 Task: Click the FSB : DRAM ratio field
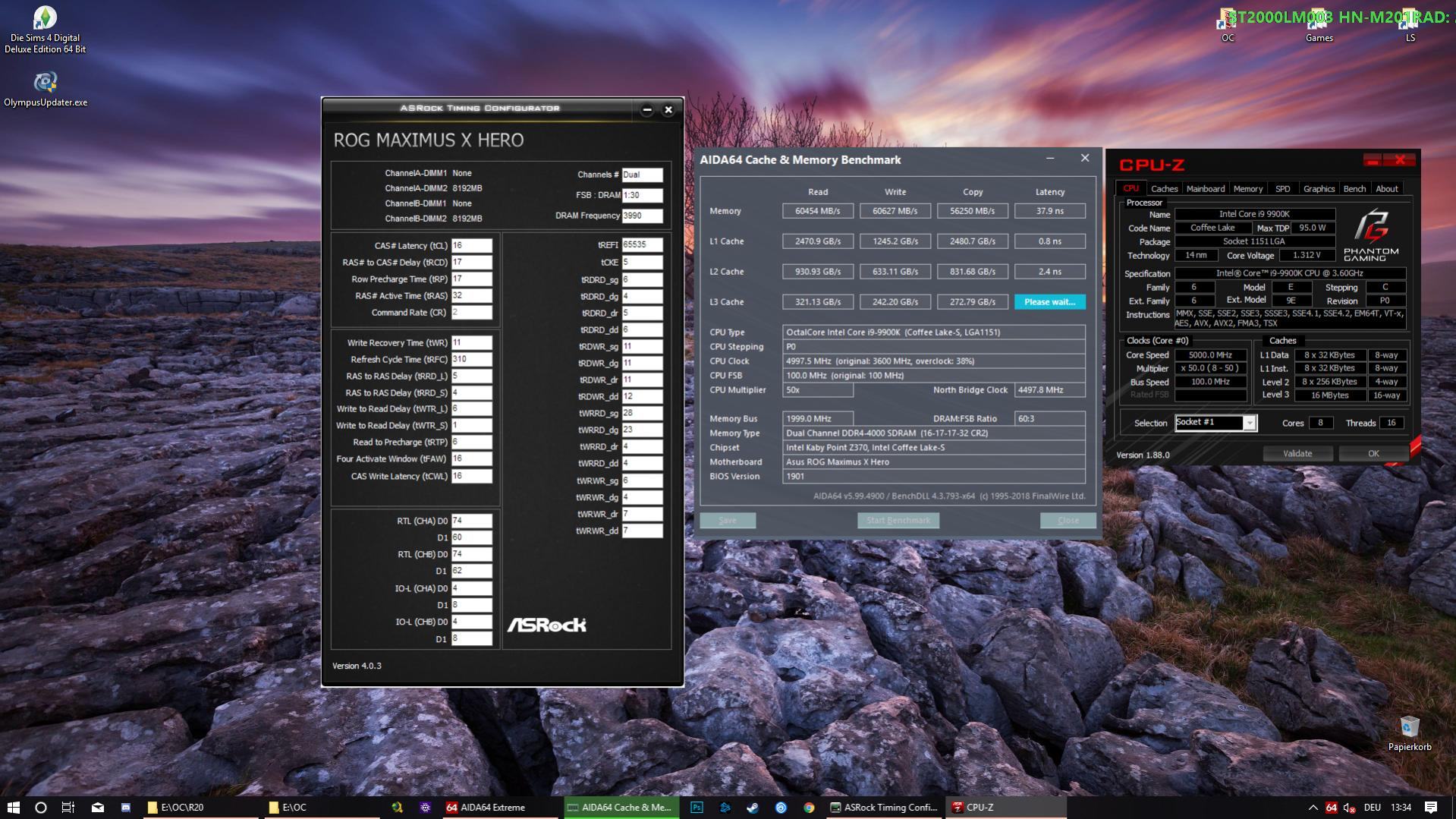click(x=642, y=195)
